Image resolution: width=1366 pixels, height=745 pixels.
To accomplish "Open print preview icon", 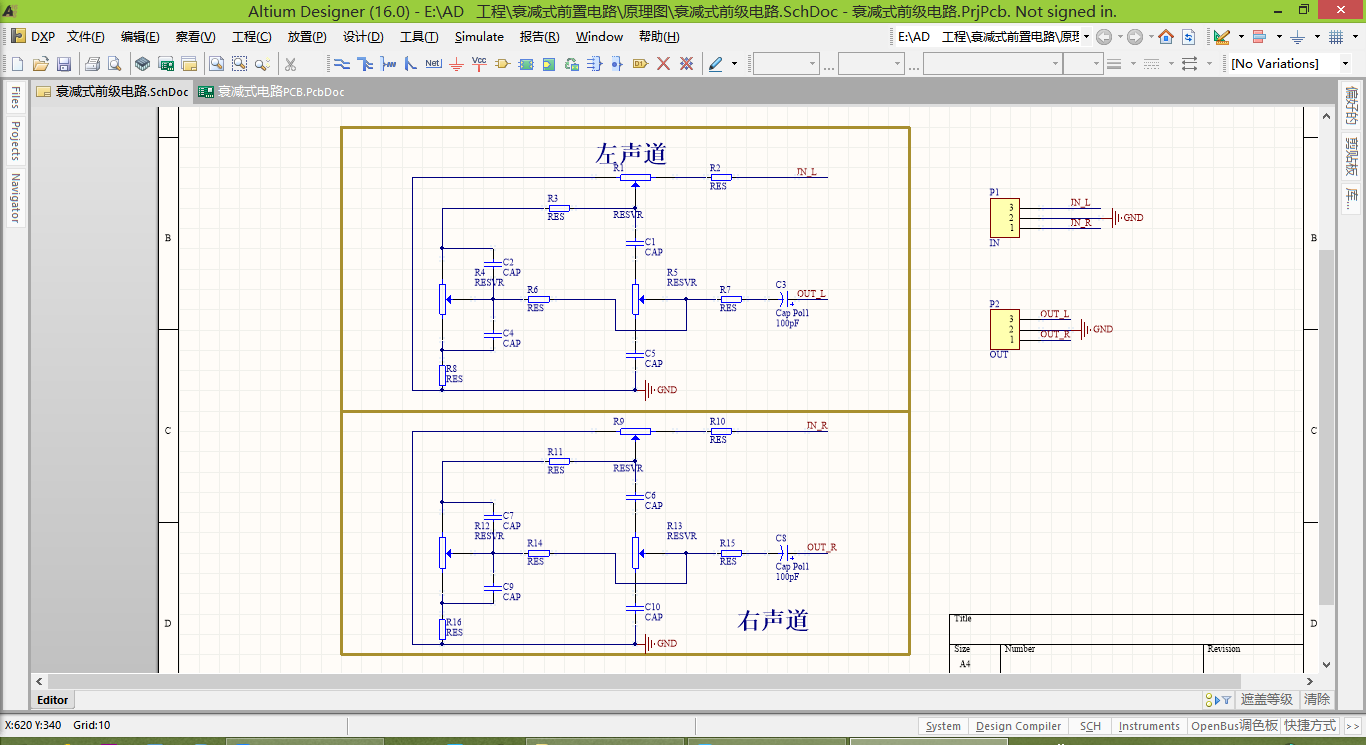I will point(114,63).
